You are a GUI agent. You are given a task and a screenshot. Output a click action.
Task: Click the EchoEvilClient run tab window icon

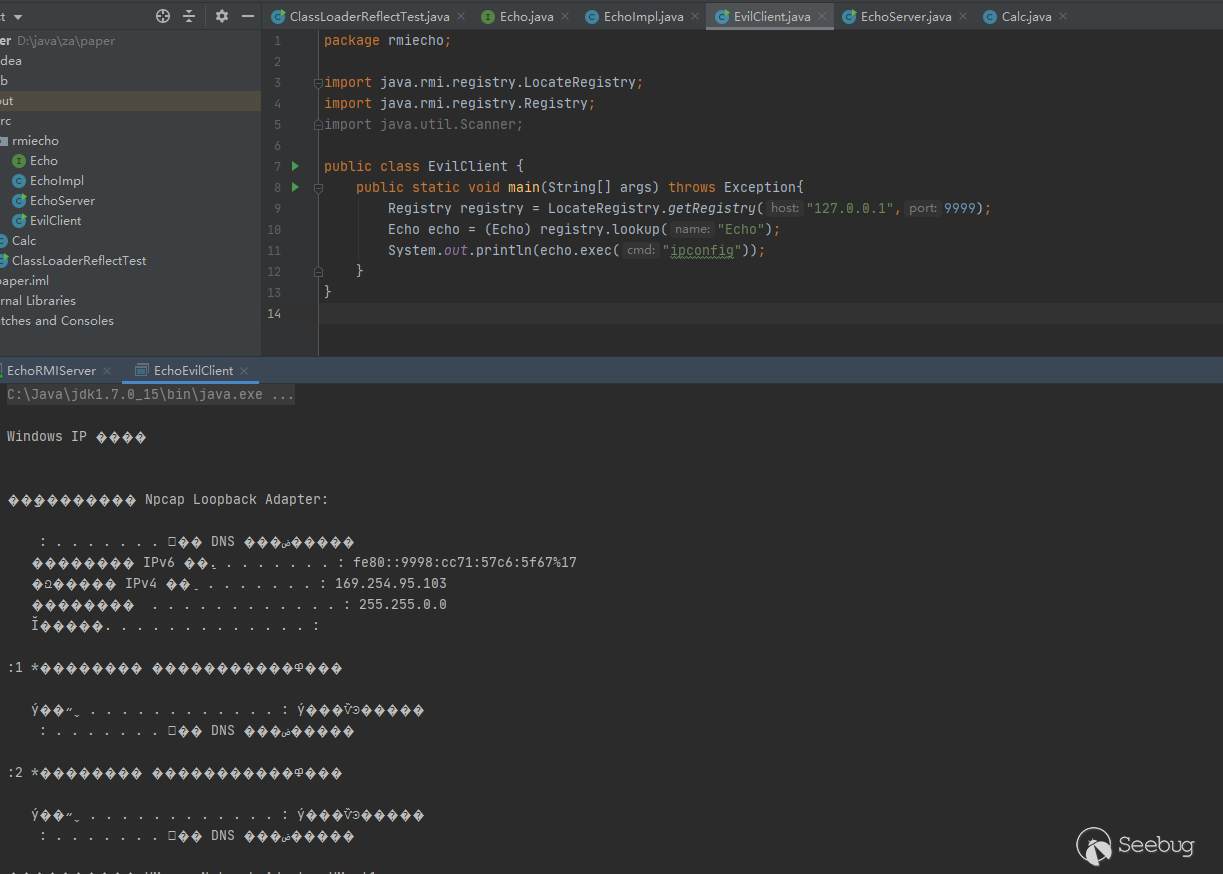click(141, 371)
